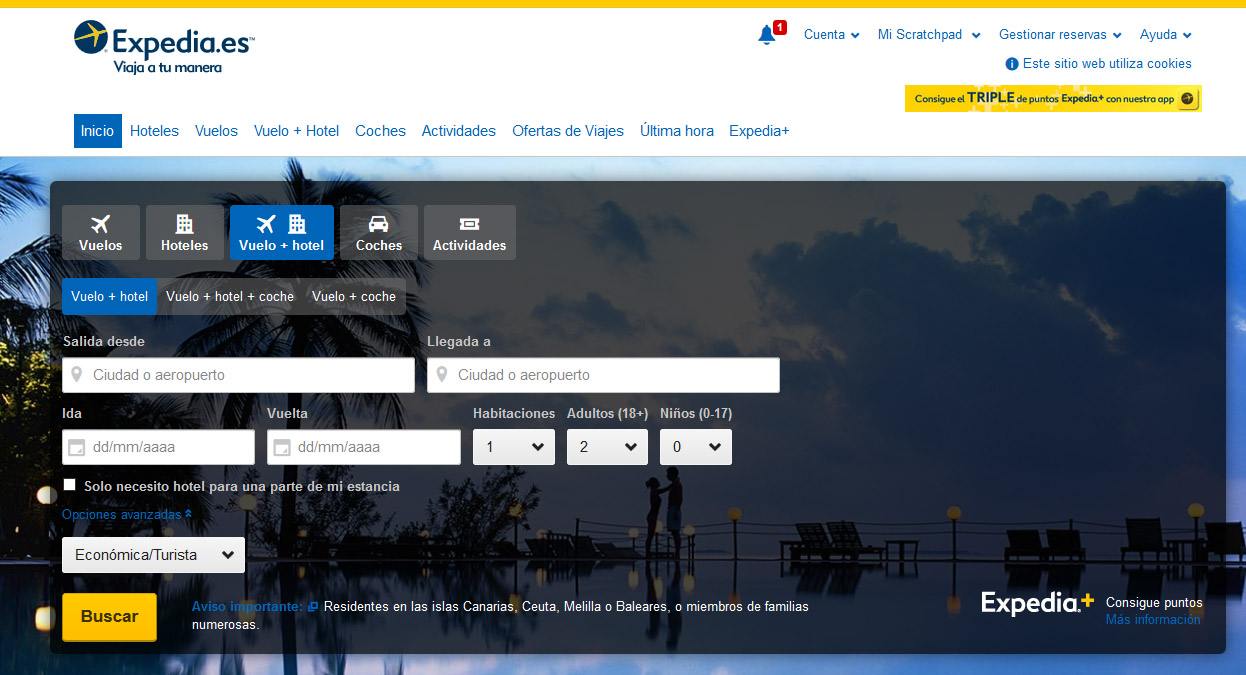
Task: Click the cookies info icon
Action: tap(1011, 64)
